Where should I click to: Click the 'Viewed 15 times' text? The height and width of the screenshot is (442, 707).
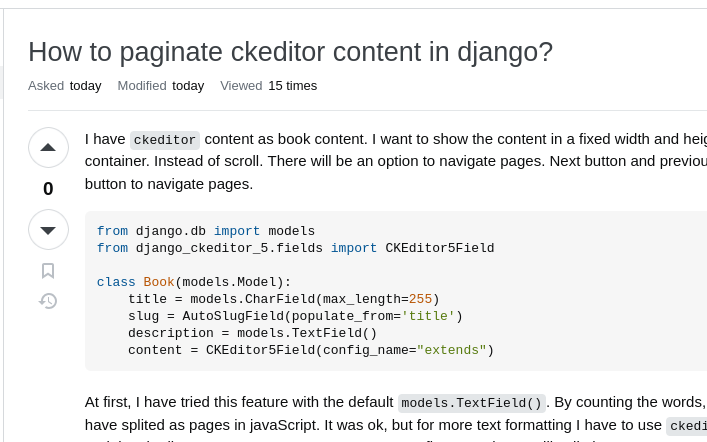pyautogui.click(x=268, y=86)
